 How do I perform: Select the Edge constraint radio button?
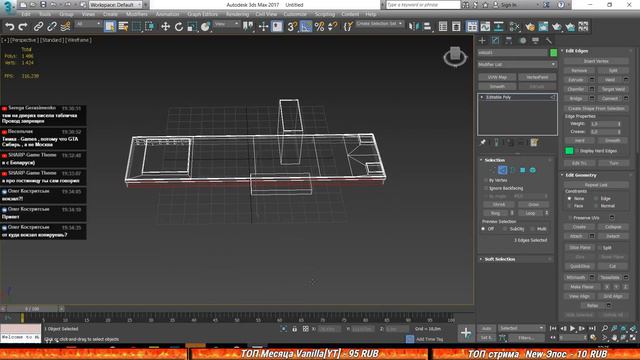pos(596,198)
